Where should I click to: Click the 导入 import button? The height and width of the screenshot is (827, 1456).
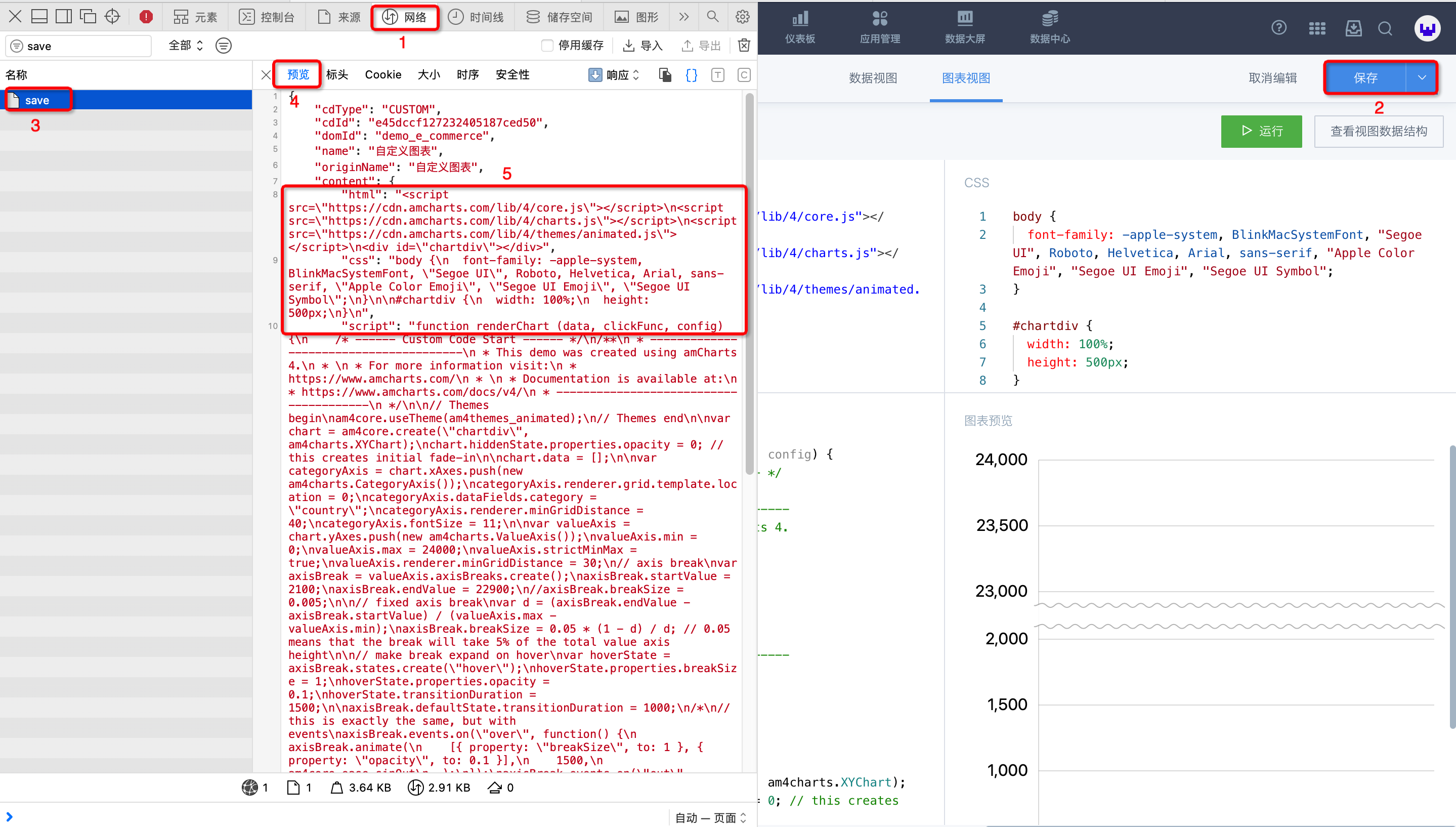click(643, 46)
